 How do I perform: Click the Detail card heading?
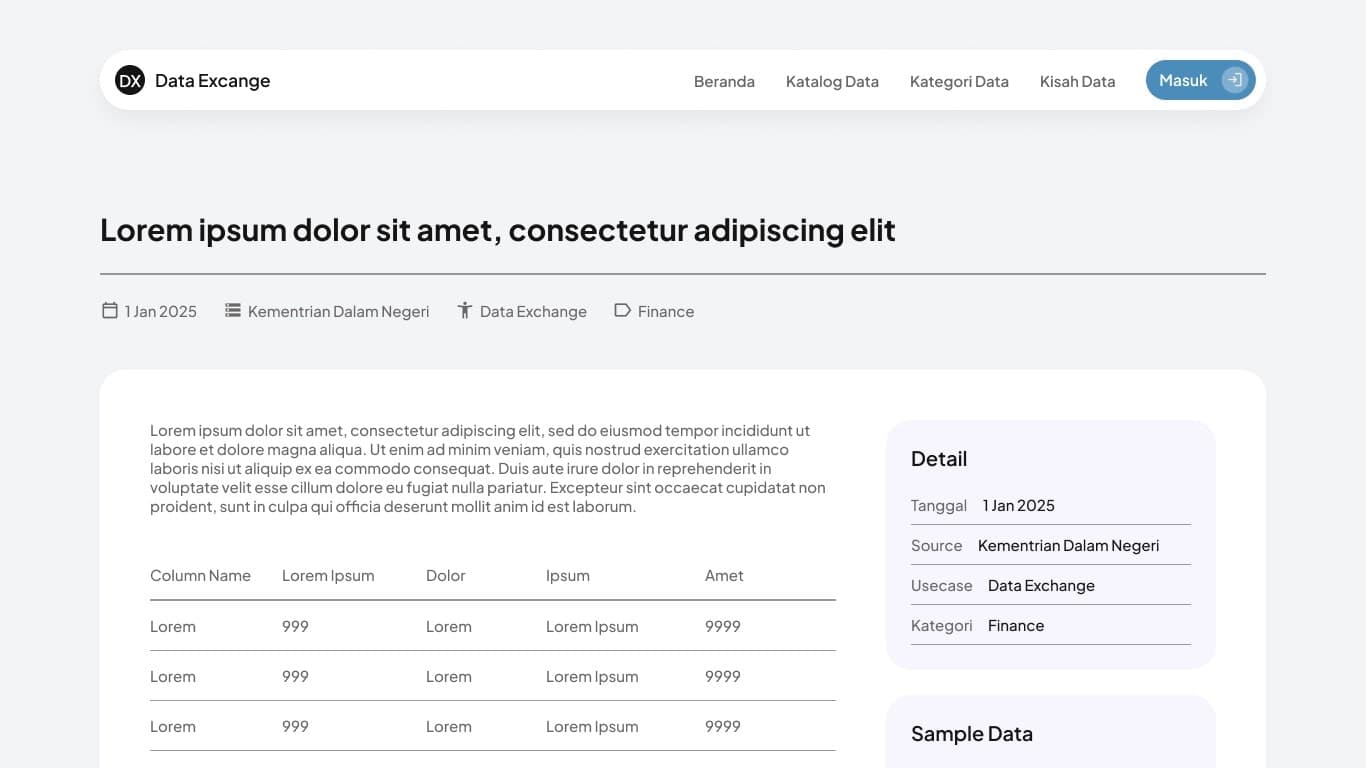click(939, 459)
